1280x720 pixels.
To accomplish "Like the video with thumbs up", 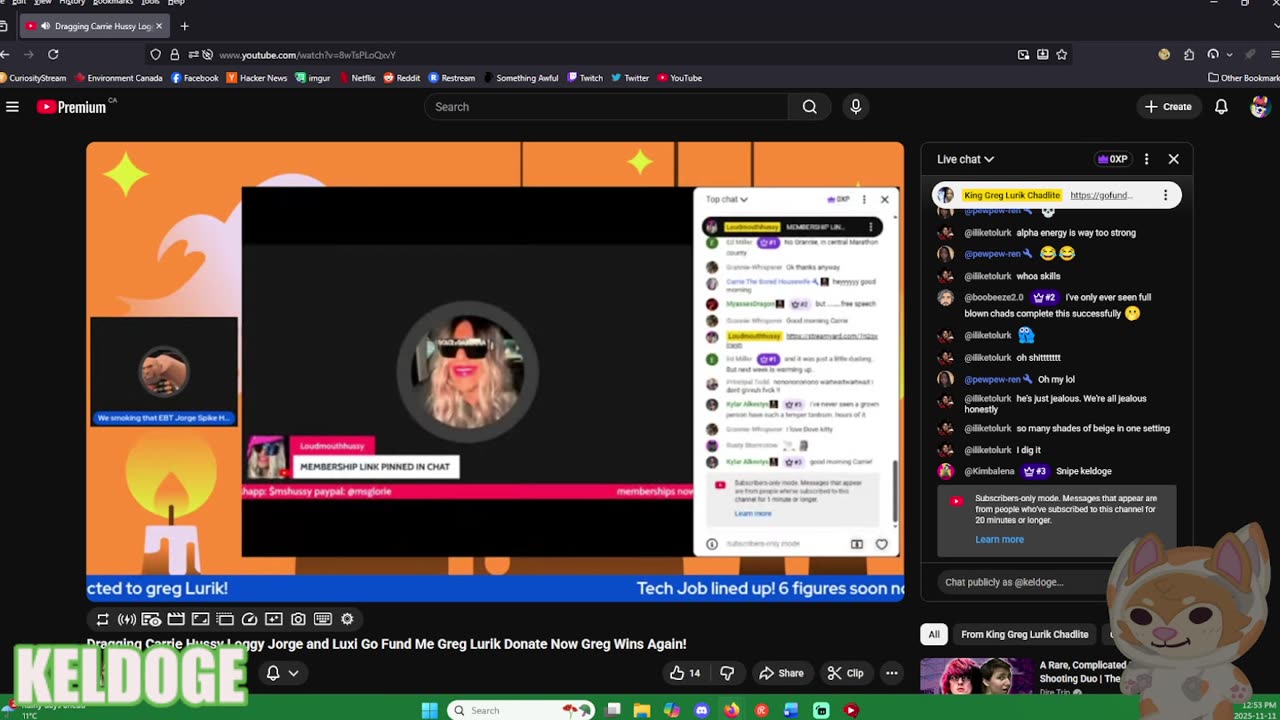I will pyautogui.click(x=685, y=673).
